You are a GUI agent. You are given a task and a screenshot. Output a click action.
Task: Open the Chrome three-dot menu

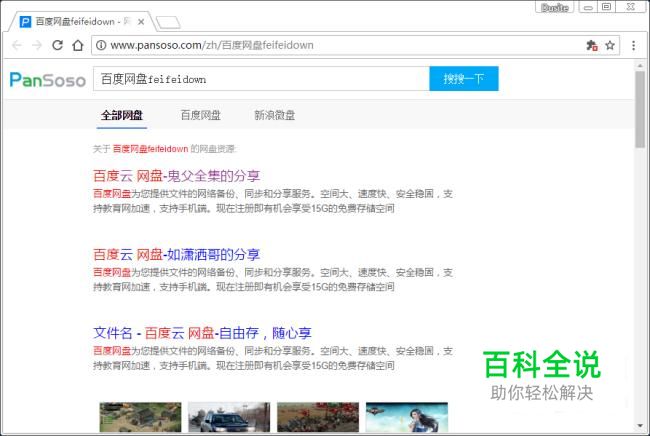coord(633,45)
